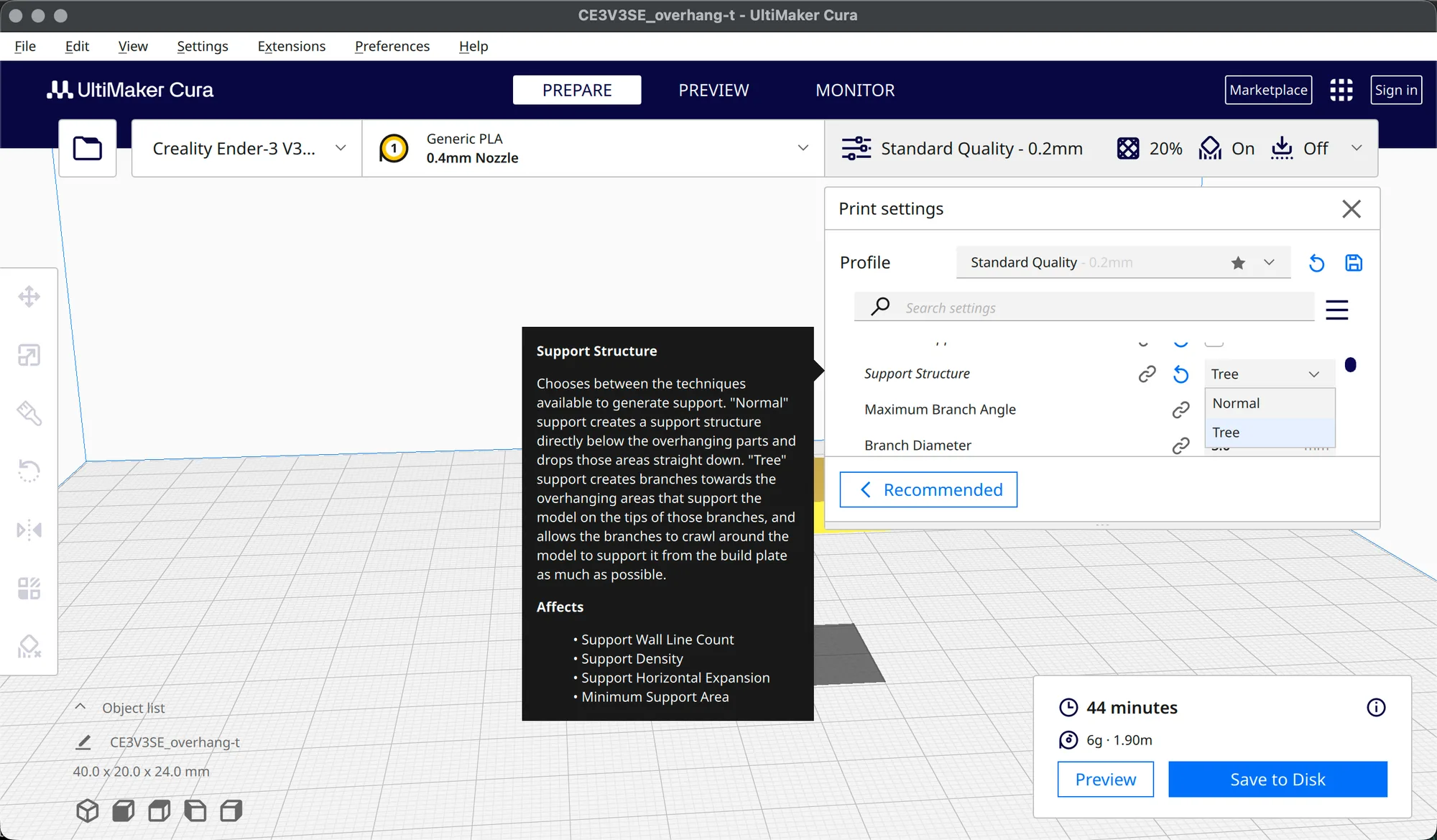Switch to 3D perspective view cube icon

click(88, 811)
